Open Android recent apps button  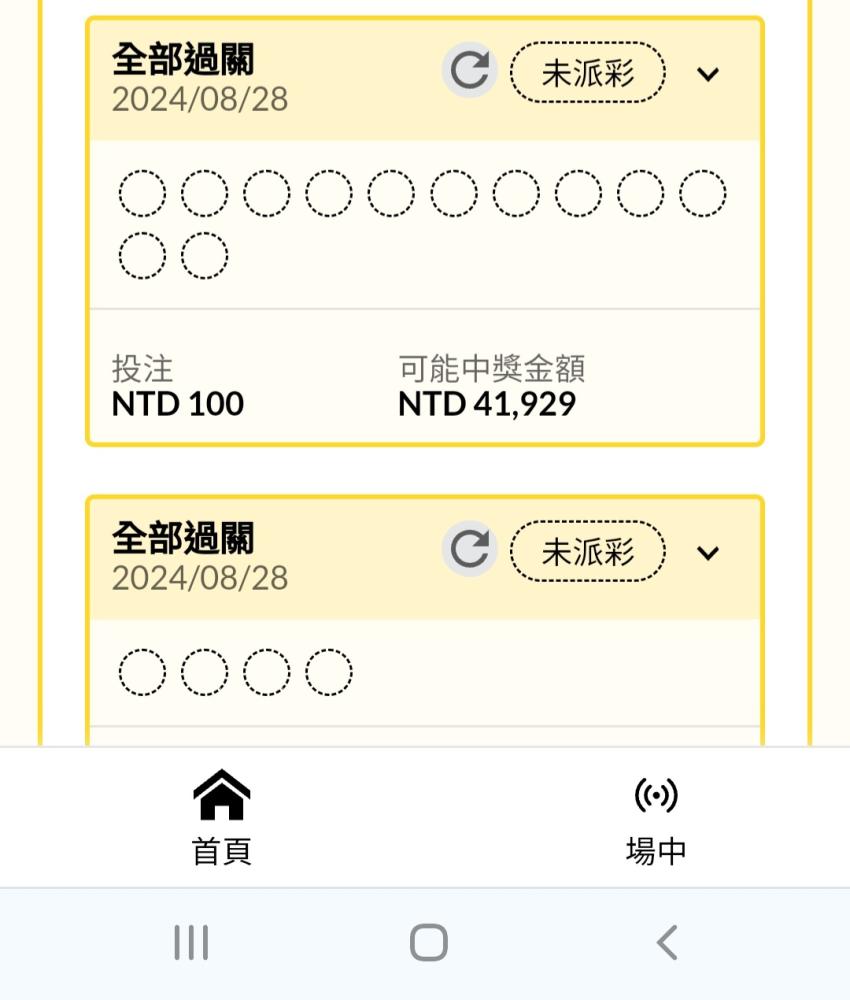click(191, 943)
